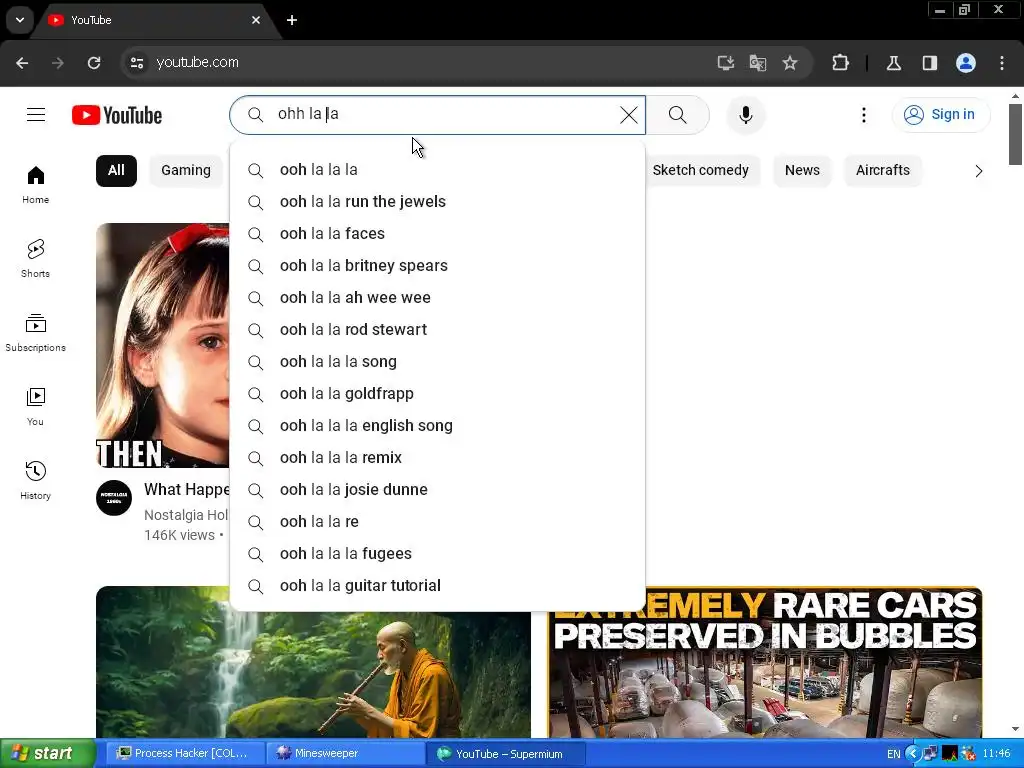Go forward in the browser

point(58,63)
